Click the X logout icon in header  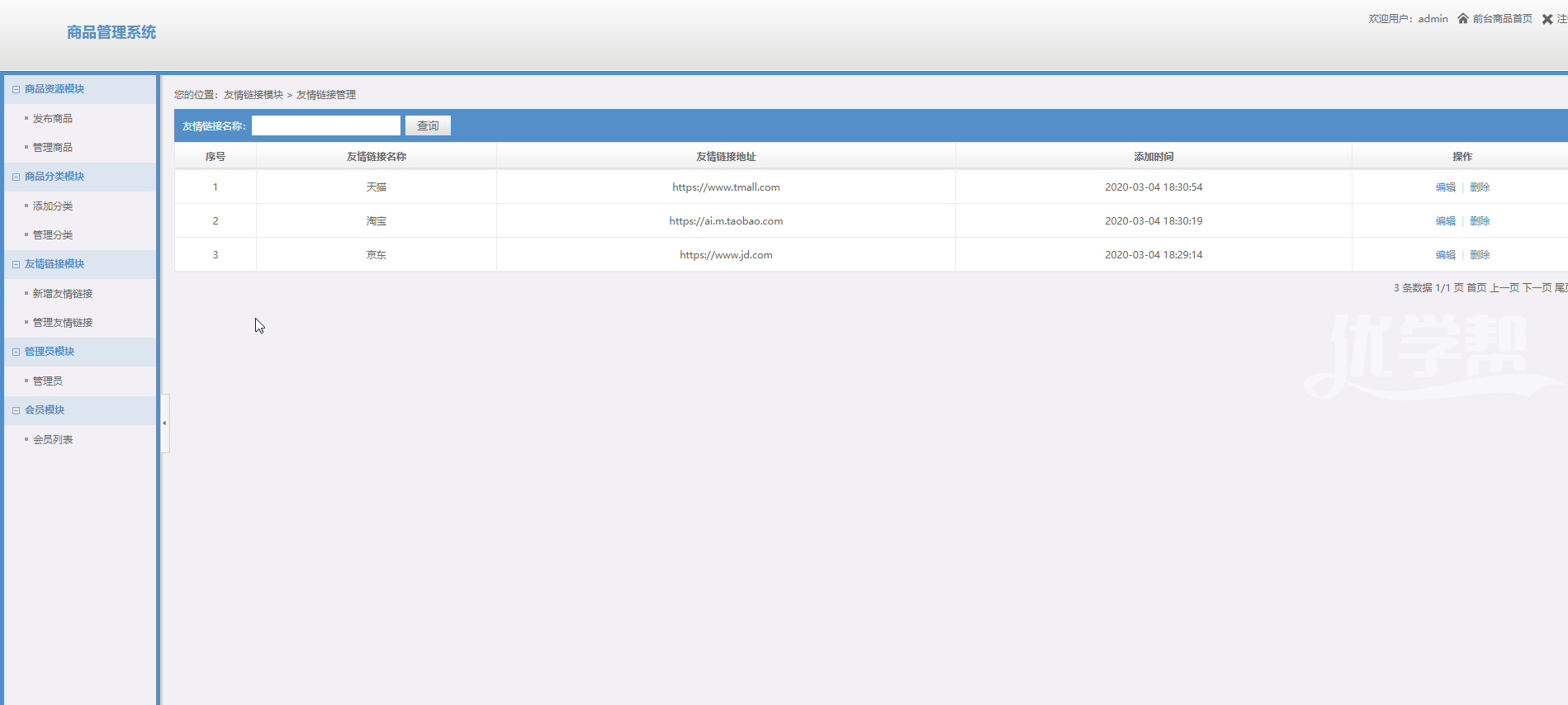point(1547,19)
